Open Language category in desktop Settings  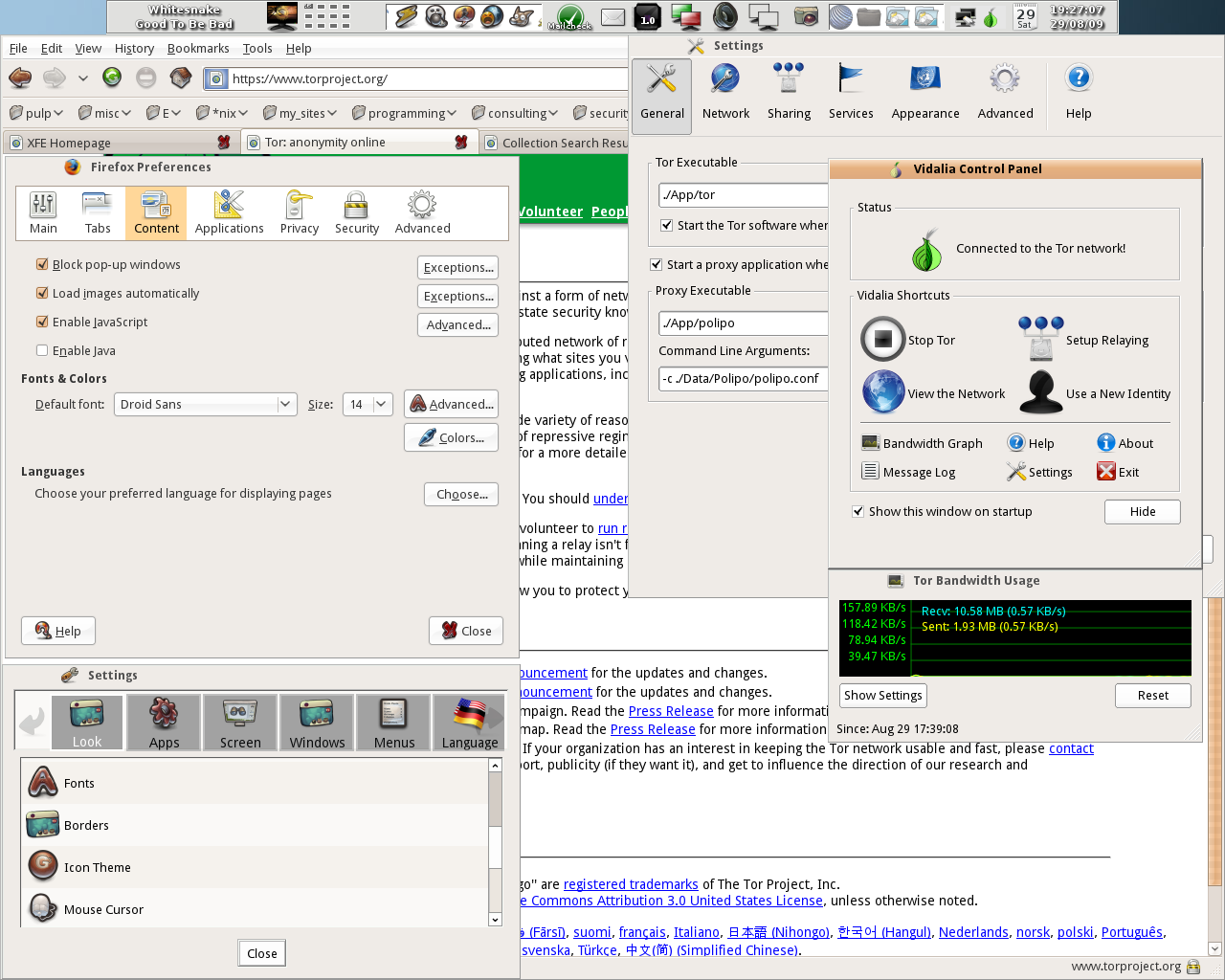click(x=469, y=723)
